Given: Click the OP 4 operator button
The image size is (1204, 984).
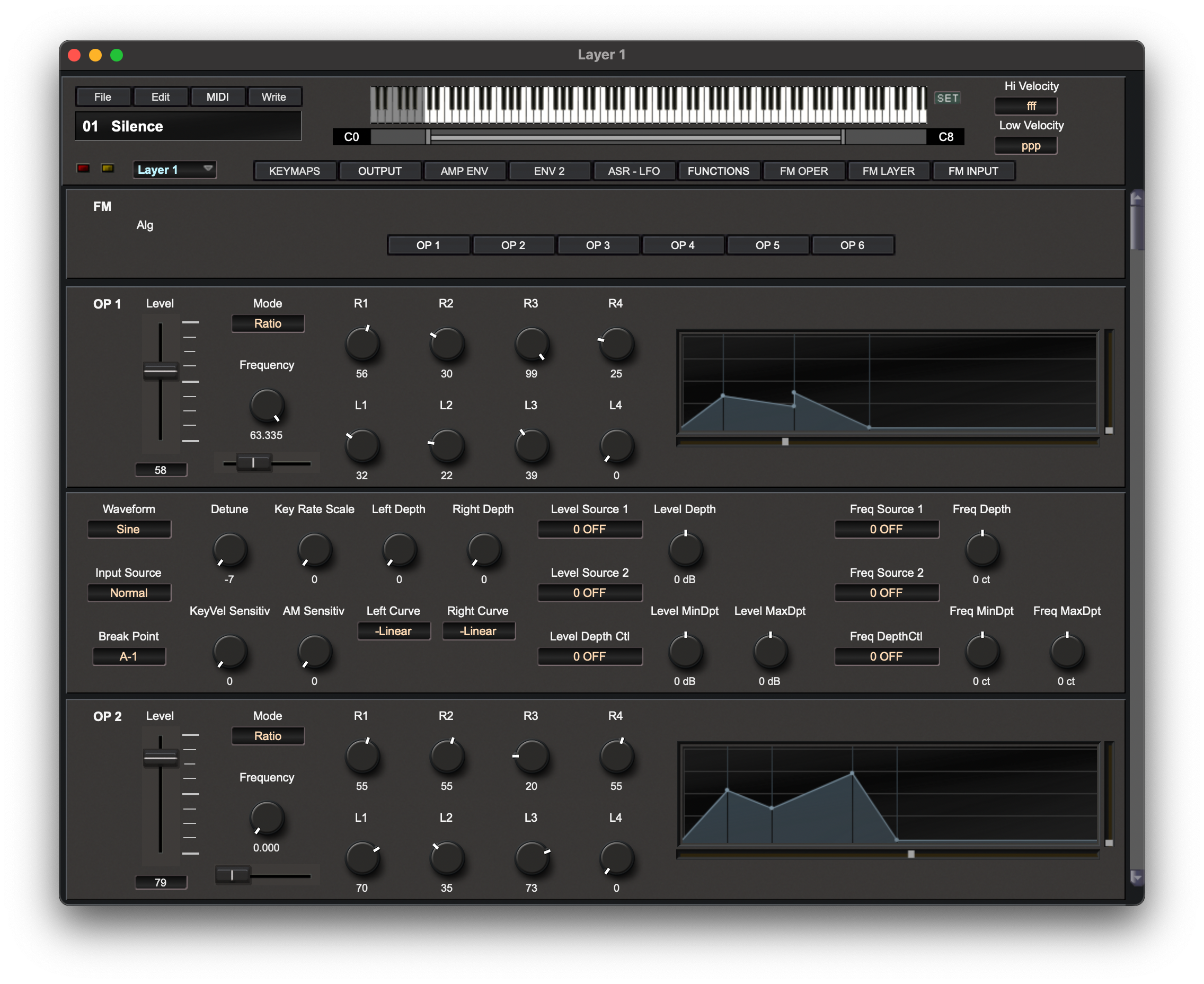Looking at the screenshot, I should [682, 245].
